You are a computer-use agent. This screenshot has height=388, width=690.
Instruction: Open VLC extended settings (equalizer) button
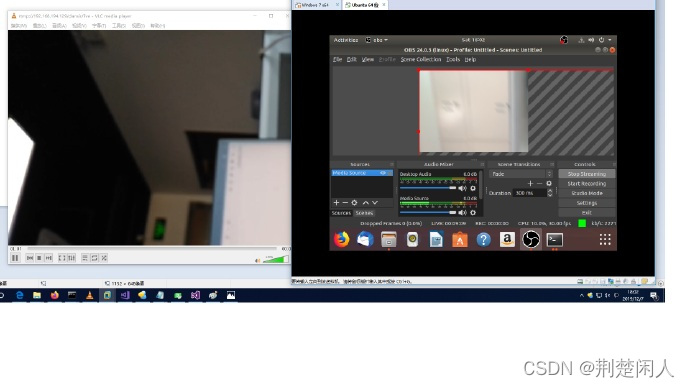[x=72, y=258]
